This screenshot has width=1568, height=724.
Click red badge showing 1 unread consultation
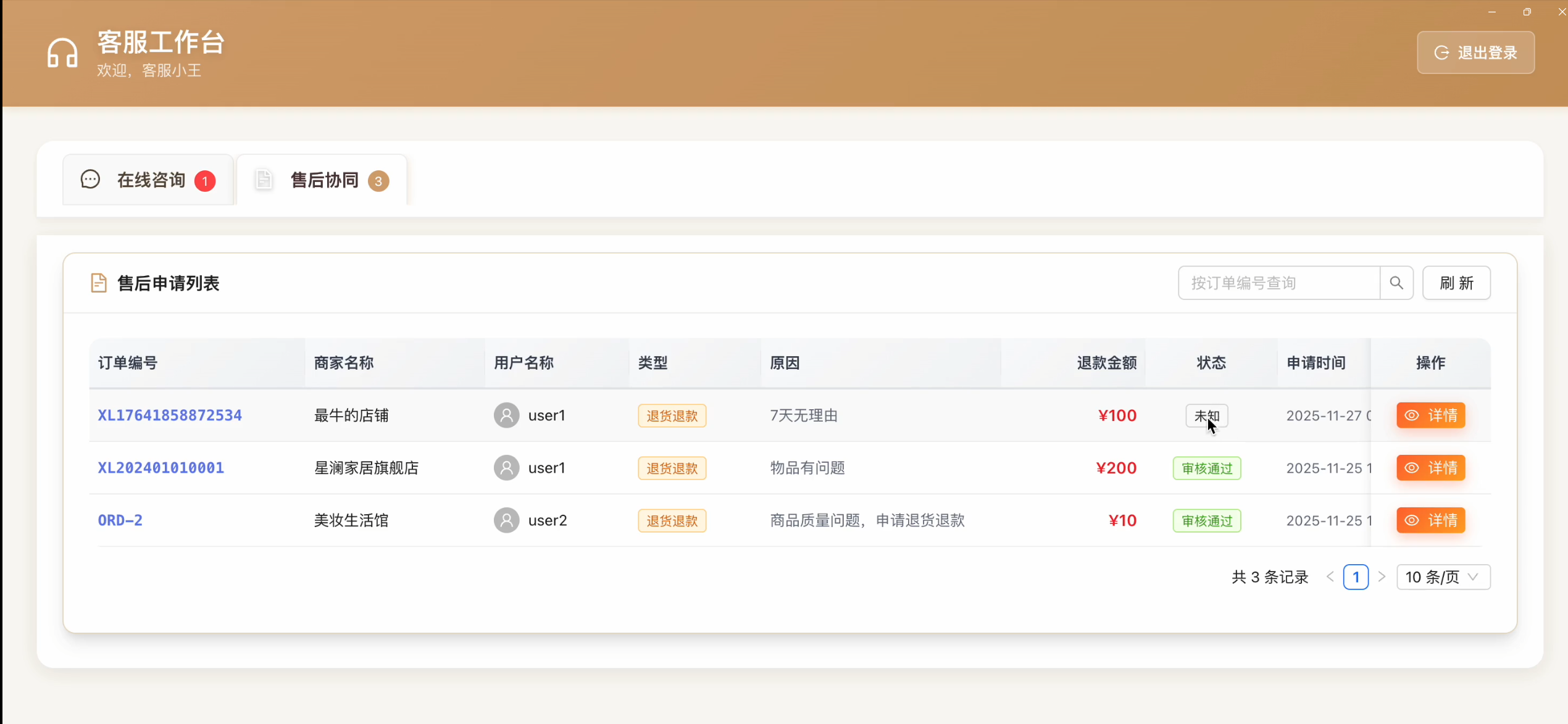pyautogui.click(x=205, y=181)
